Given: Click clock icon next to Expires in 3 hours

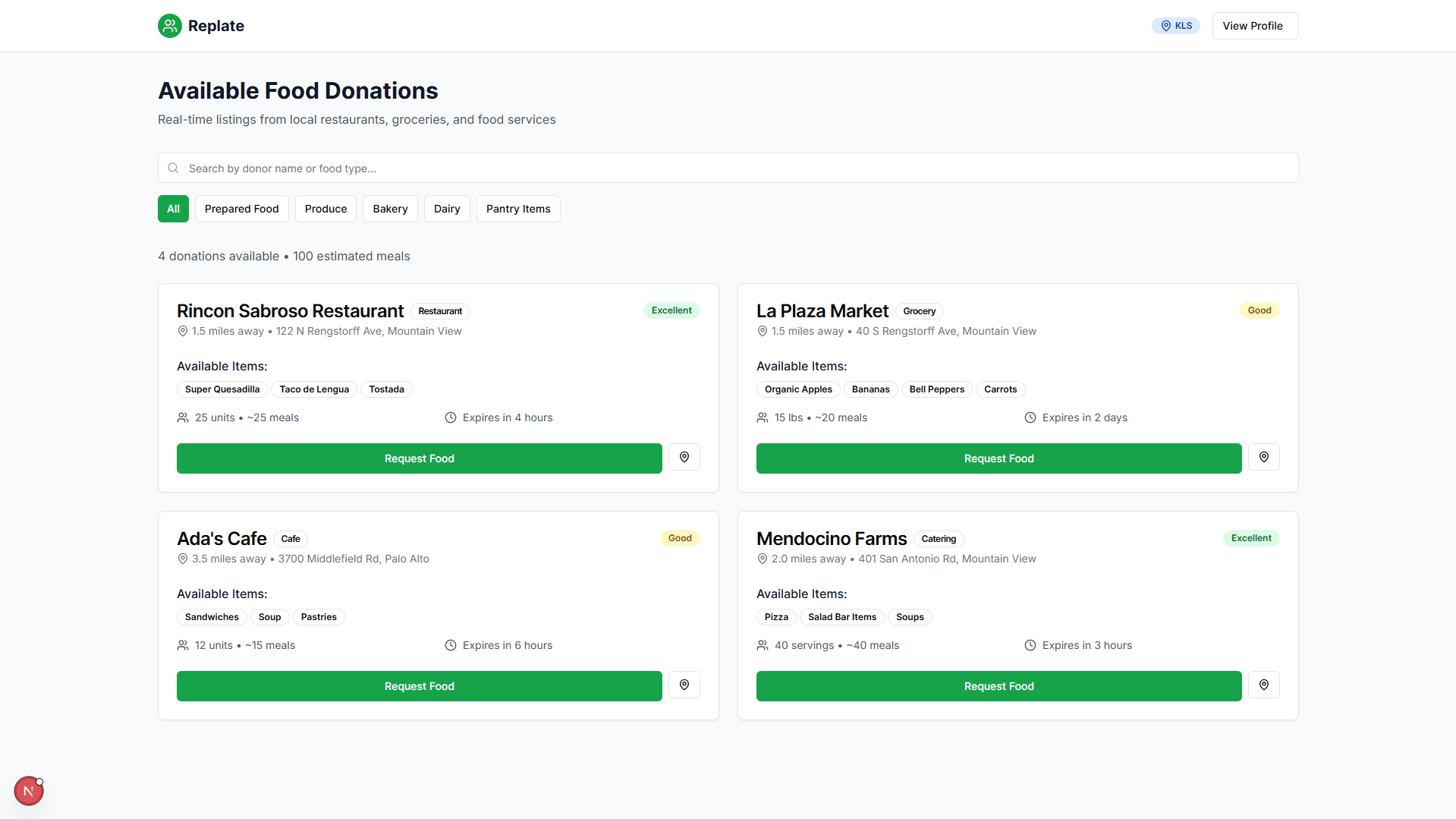Looking at the screenshot, I should 1030,645.
